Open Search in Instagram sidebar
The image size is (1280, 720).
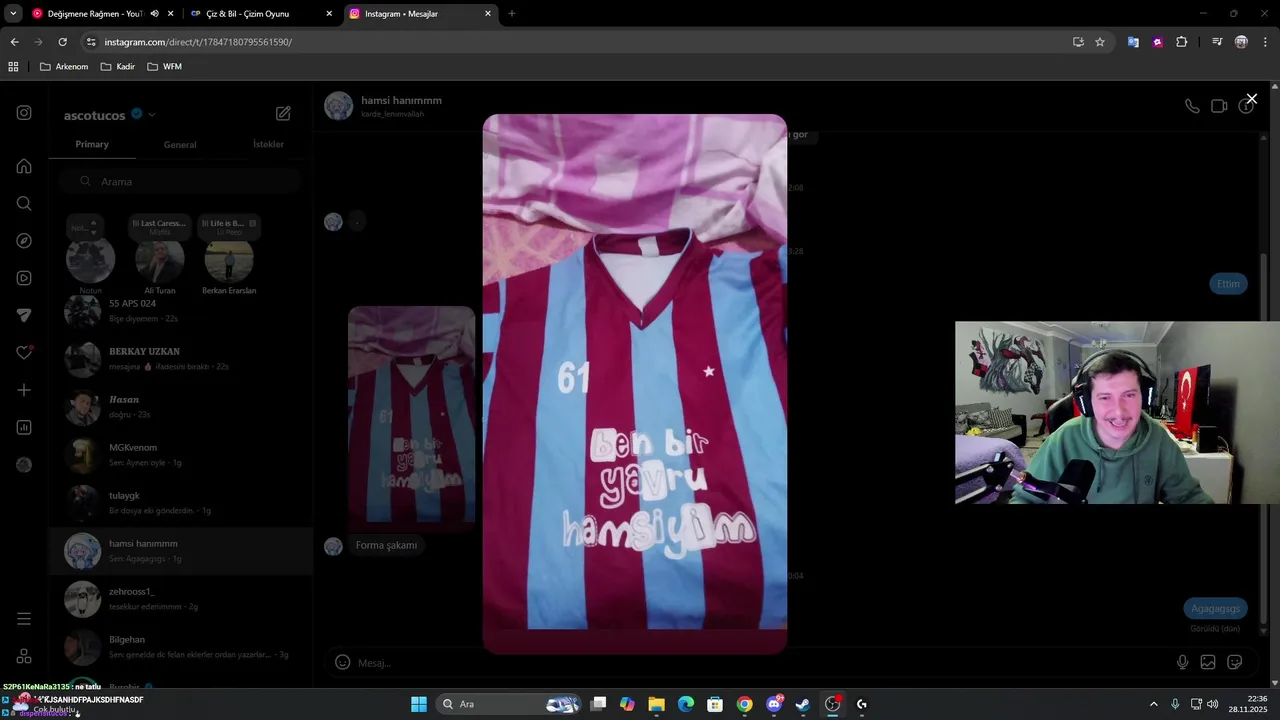[x=24, y=203]
